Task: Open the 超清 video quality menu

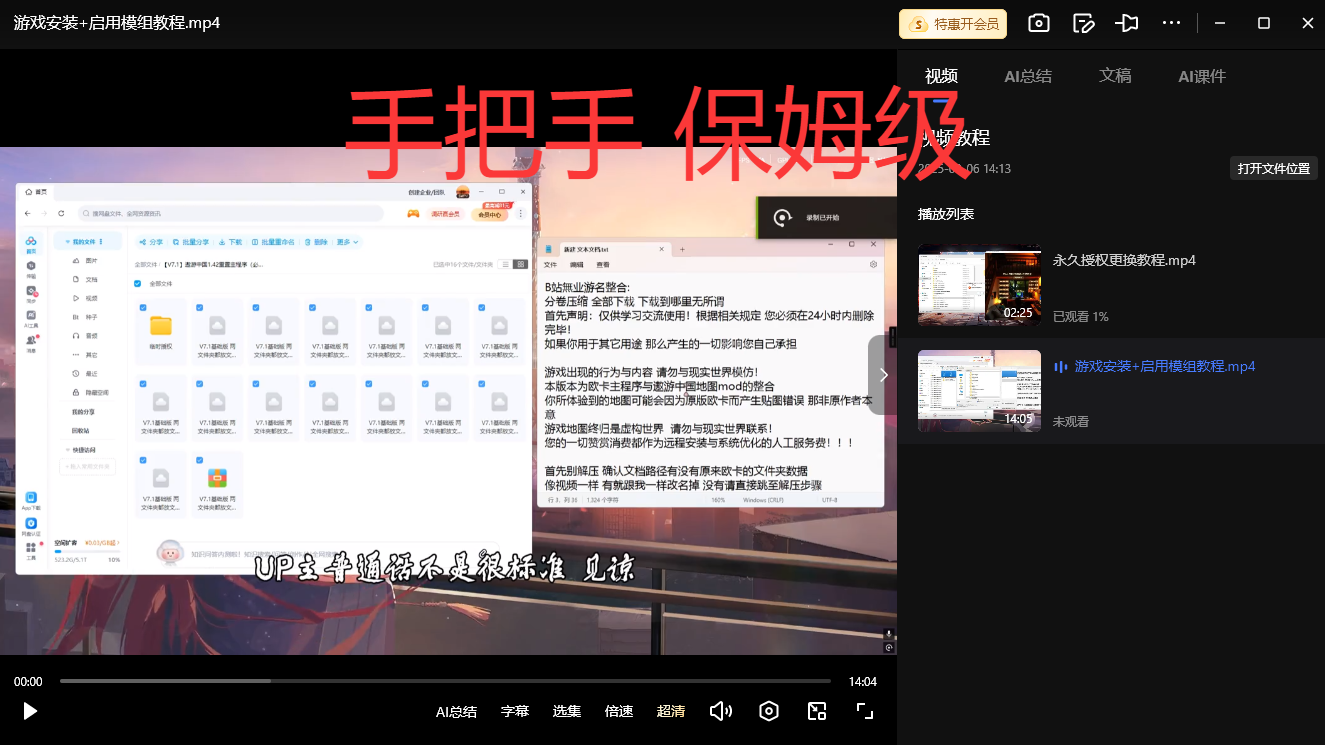Action: pos(671,711)
